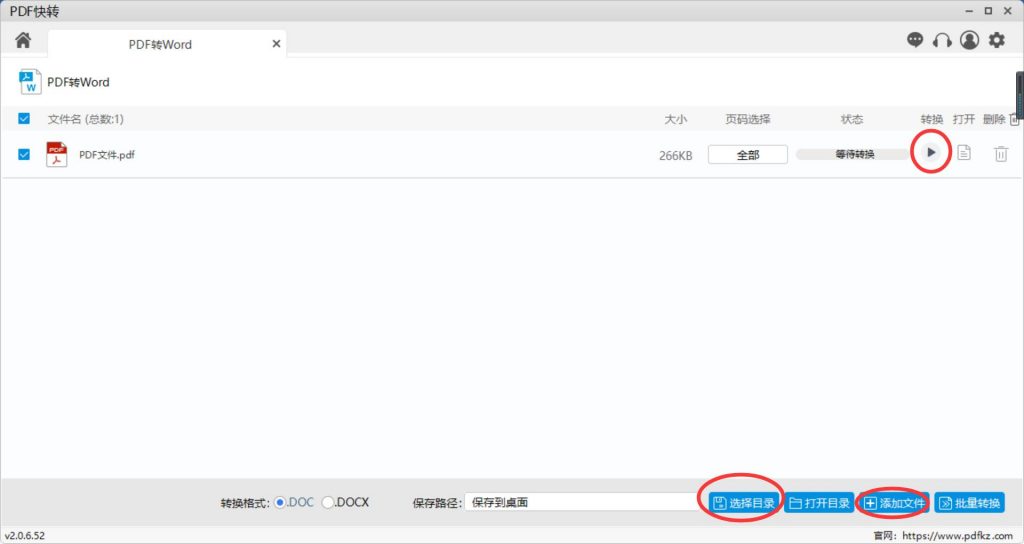Viewport: 1024px width, 544px height.
Task: Click the 状态 column header
Action: [852, 119]
